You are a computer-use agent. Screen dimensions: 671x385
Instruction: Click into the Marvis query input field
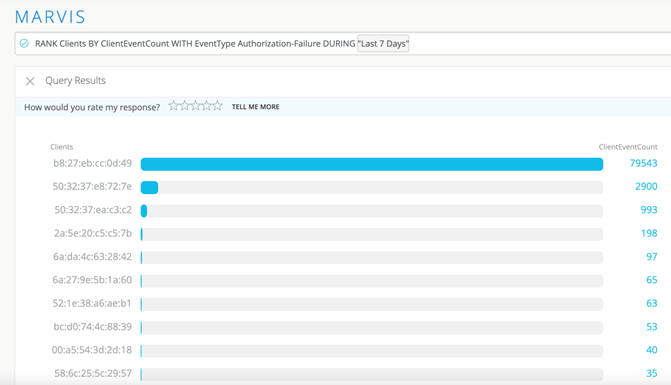(343, 44)
